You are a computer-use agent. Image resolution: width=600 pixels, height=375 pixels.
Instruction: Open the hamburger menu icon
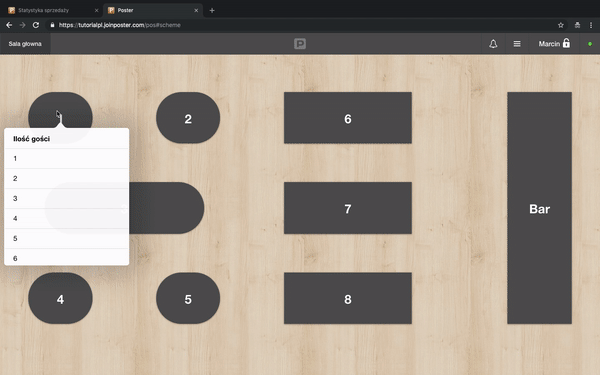pyautogui.click(x=517, y=44)
